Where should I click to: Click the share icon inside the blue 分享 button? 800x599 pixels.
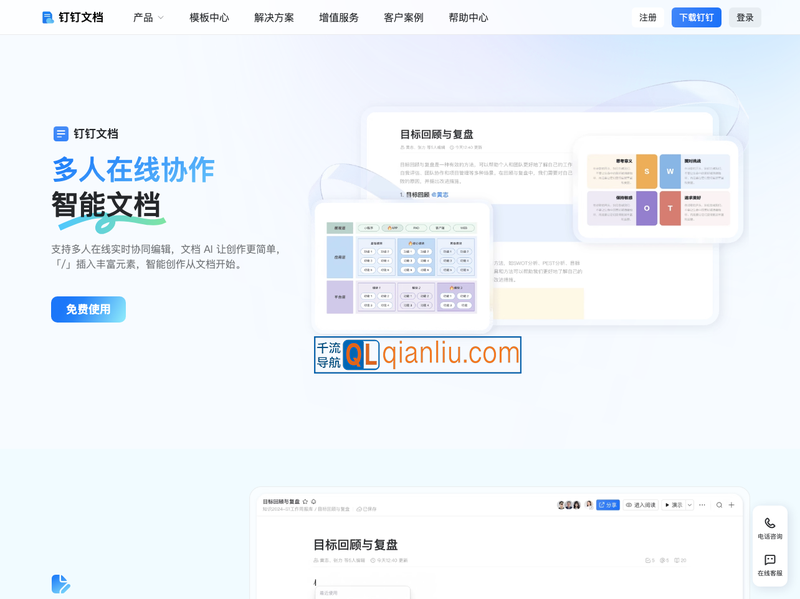click(x=601, y=505)
